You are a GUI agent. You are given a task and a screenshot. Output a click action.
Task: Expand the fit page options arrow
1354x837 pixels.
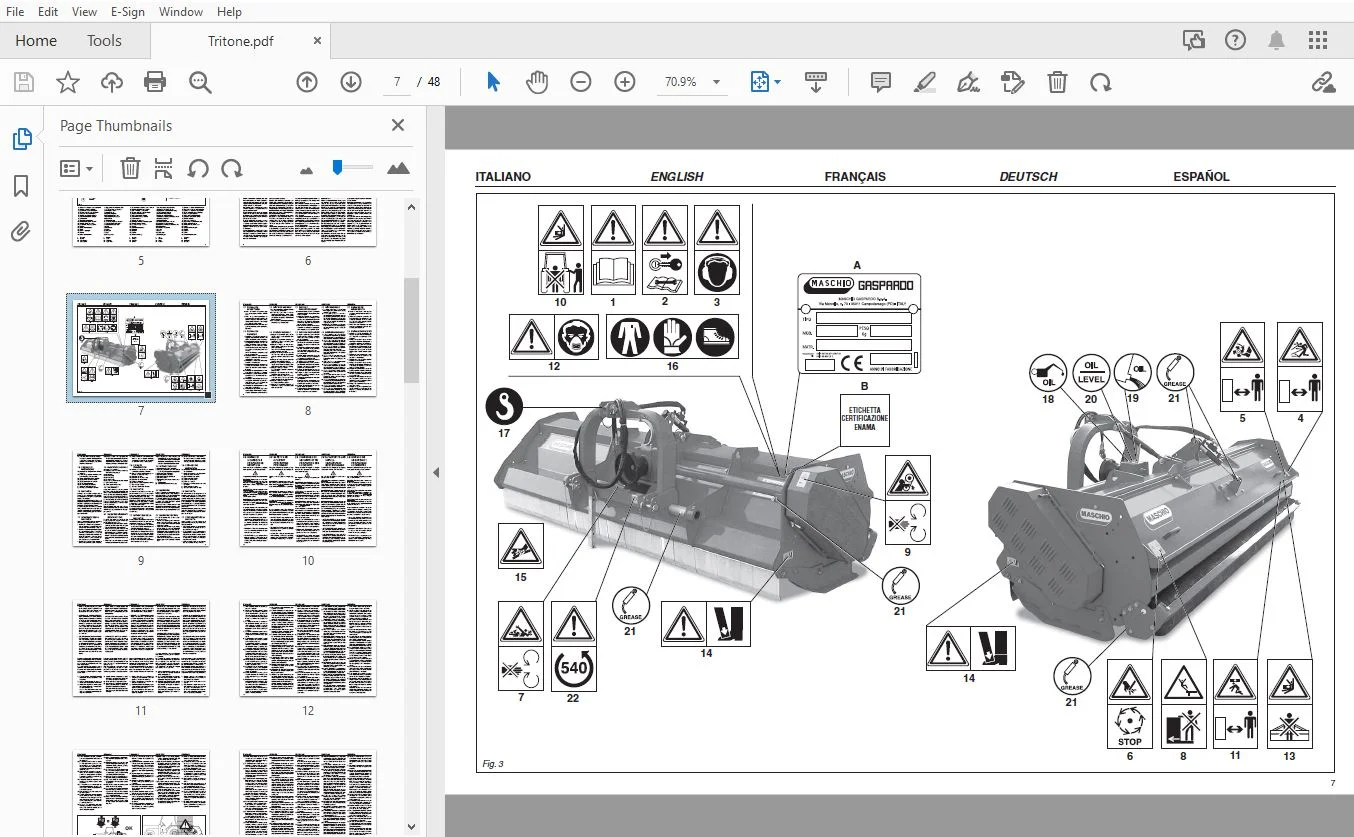pyautogui.click(x=778, y=82)
